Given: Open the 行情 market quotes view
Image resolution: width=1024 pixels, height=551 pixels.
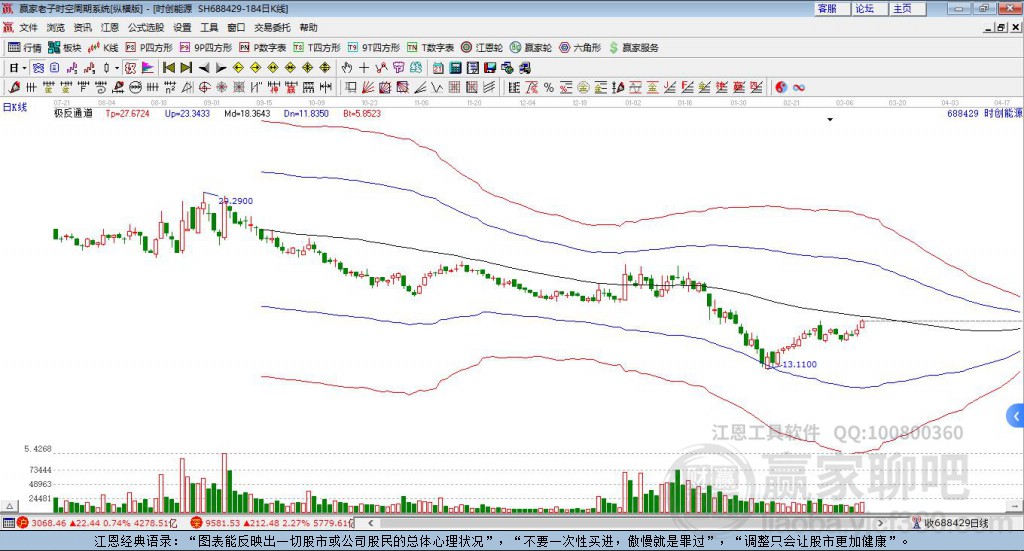Looking at the screenshot, I should 24,48.
